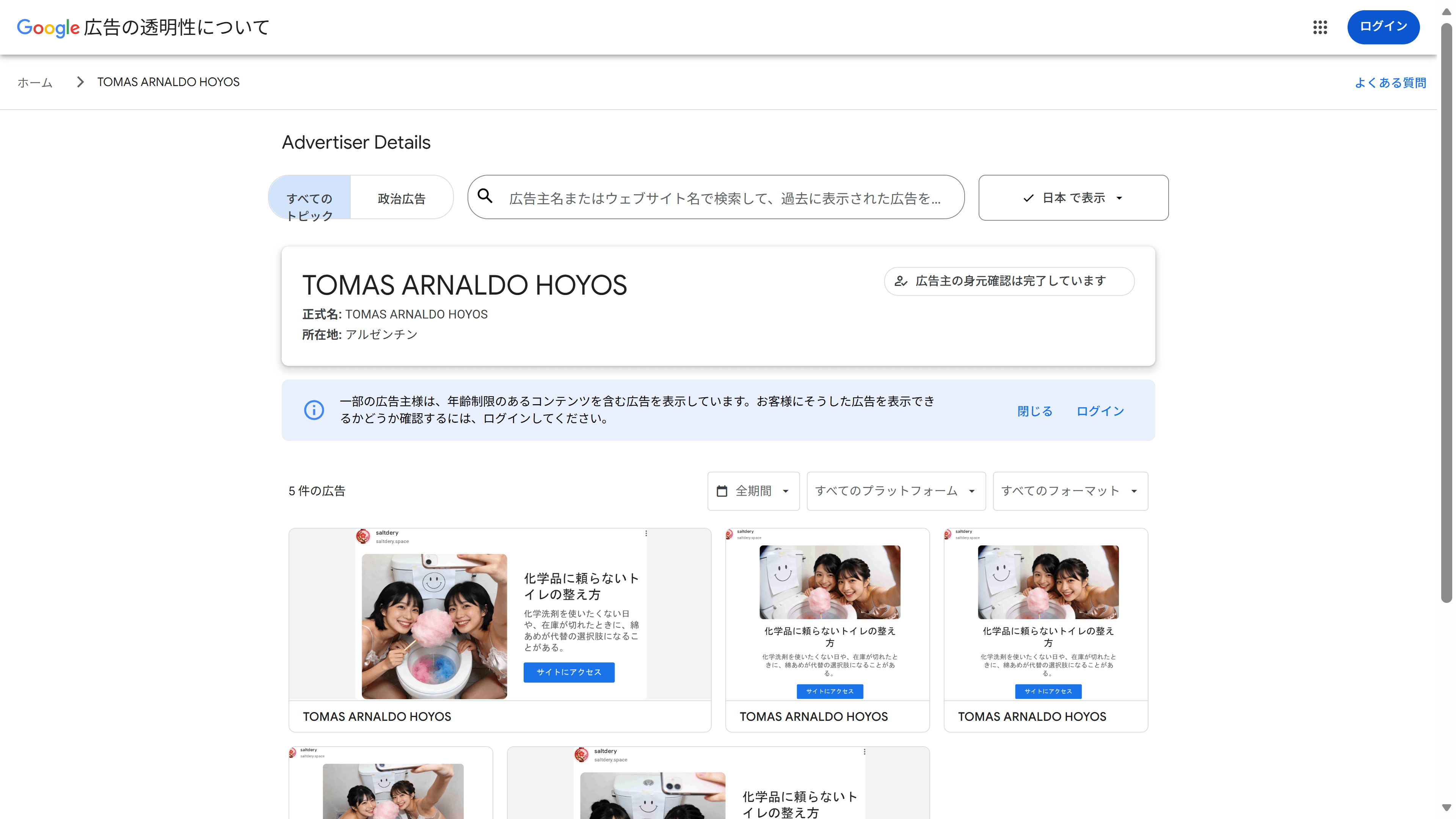Expand the すべてのプラットフォーム dropdown
This screenshot has height=819, width=1456.
[896, 491]
